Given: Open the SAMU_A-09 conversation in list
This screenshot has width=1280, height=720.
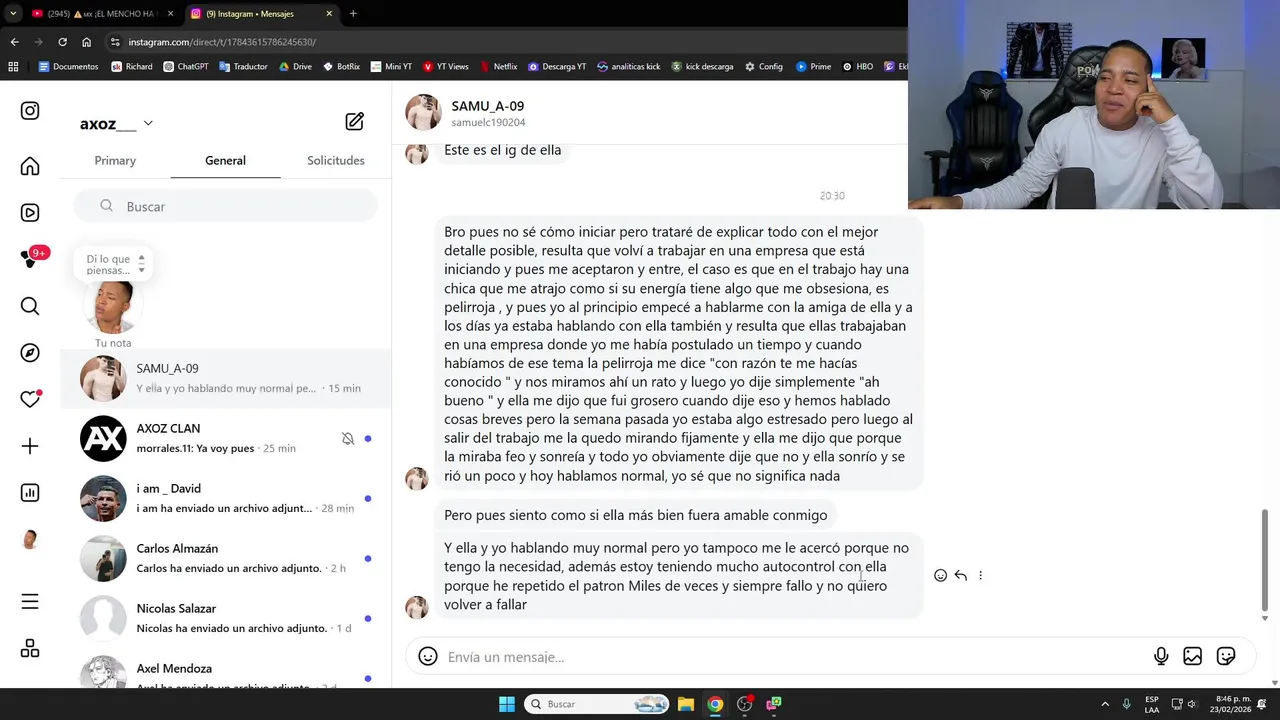Looking at the screenshot, I should 226,378.
